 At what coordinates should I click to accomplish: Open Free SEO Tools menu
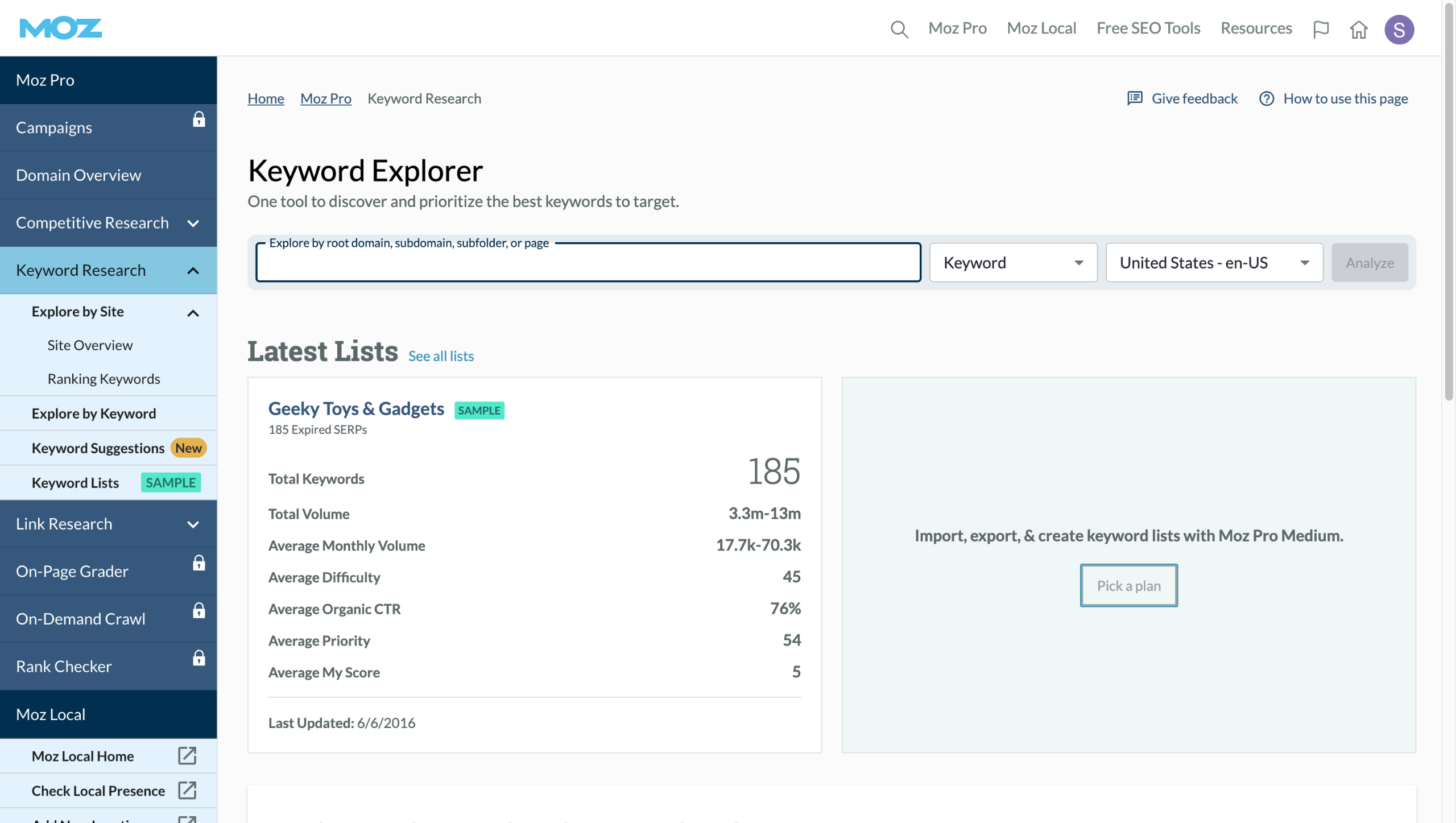coord(1148,28)
